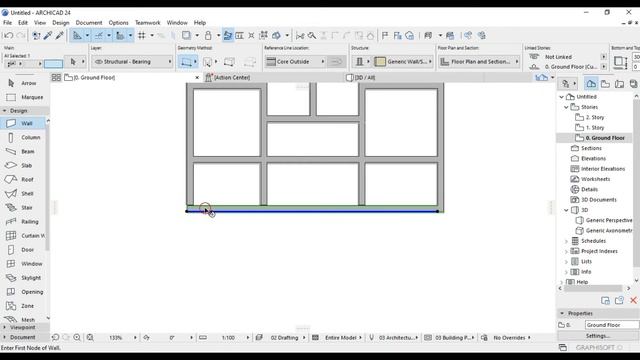Click the lock icon in toolbar
Screen dimensions: 640x360
coord(208,36)
